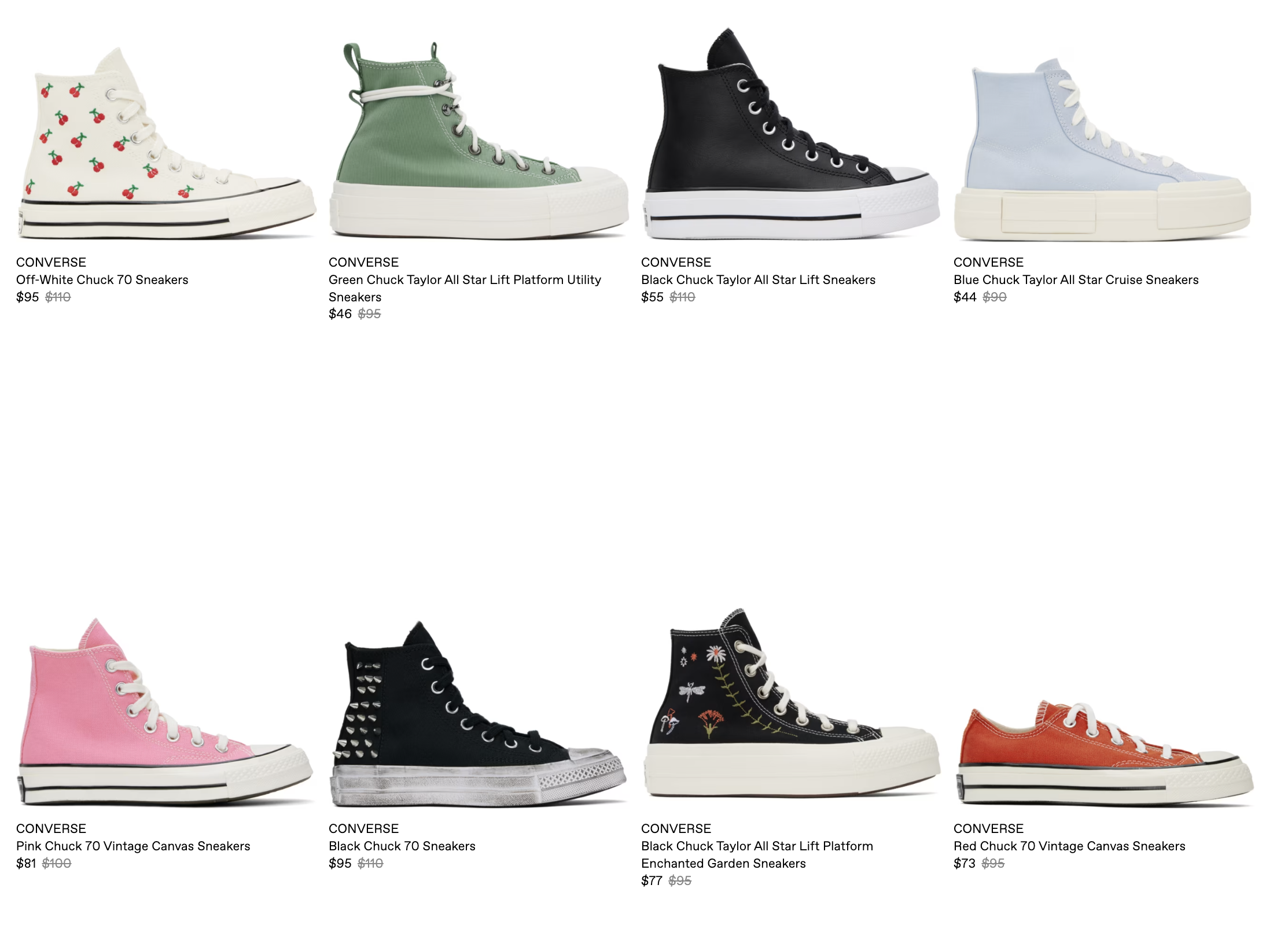Viewport: 1288px width, 929px height.
Task: Open Off-White Chuck 70 Sneakers title link
Action: pos(102,280)
